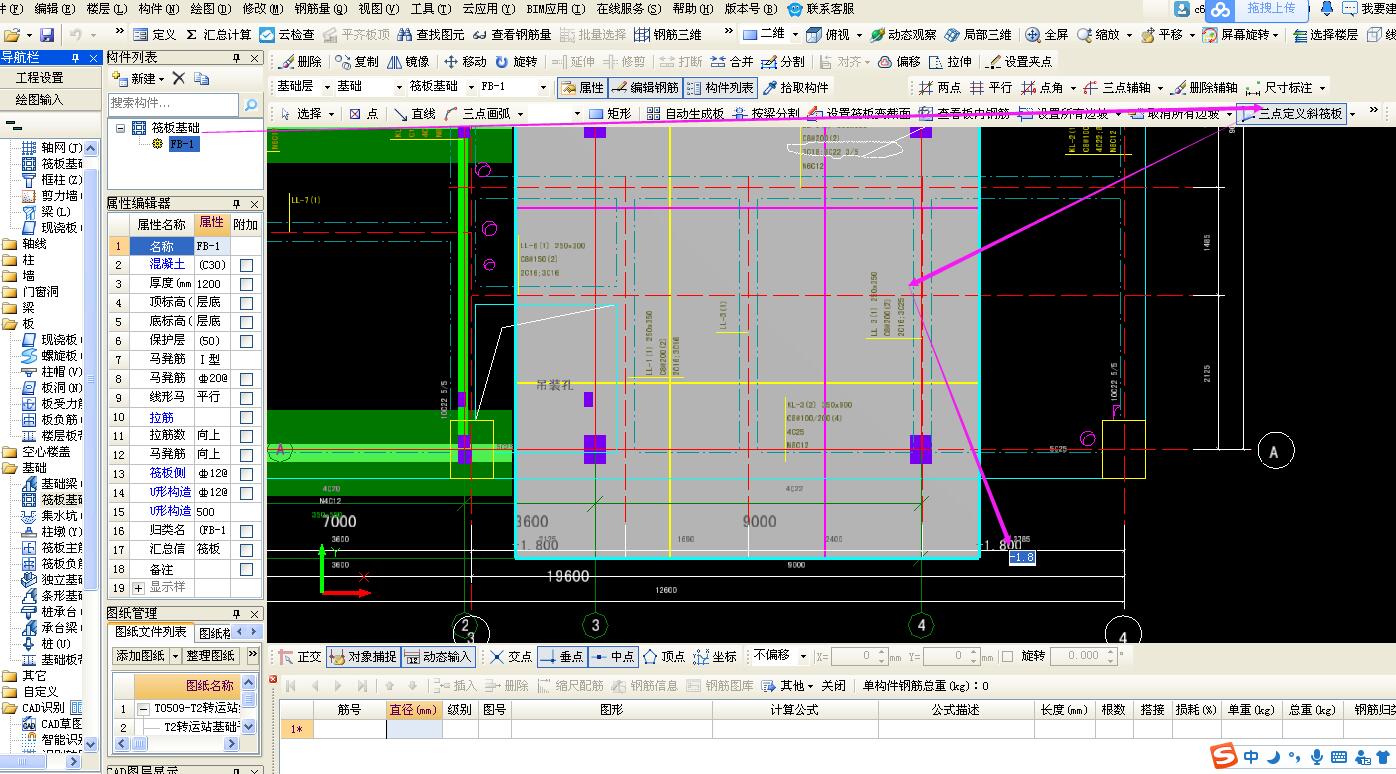Click the 整理图纸 button

[x=211, y=656]
